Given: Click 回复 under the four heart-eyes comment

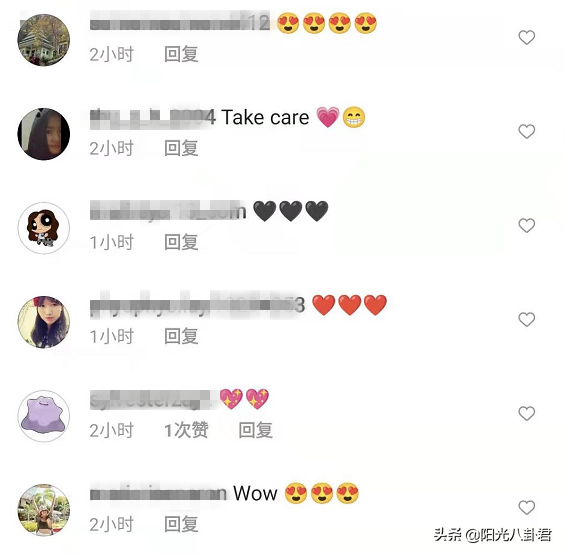Looking at the screenshot, I should point(181,54).
